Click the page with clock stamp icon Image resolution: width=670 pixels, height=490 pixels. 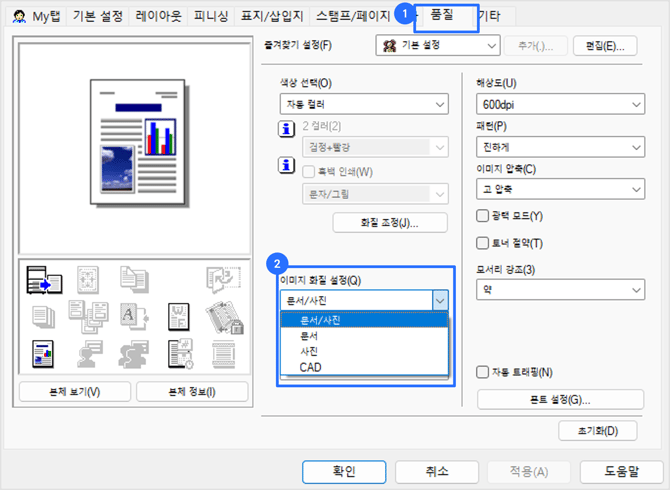[x=181, y=354]
